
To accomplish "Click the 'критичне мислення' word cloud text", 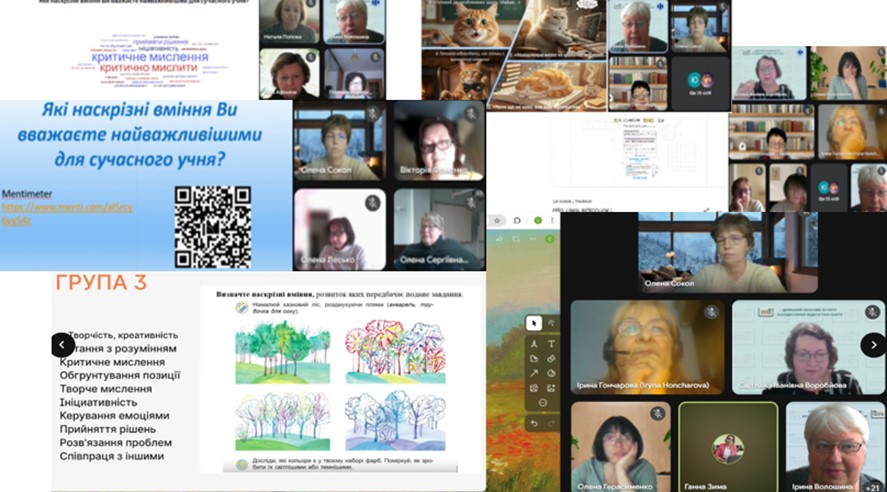I will pyautogui.click(x=150, y=58).
